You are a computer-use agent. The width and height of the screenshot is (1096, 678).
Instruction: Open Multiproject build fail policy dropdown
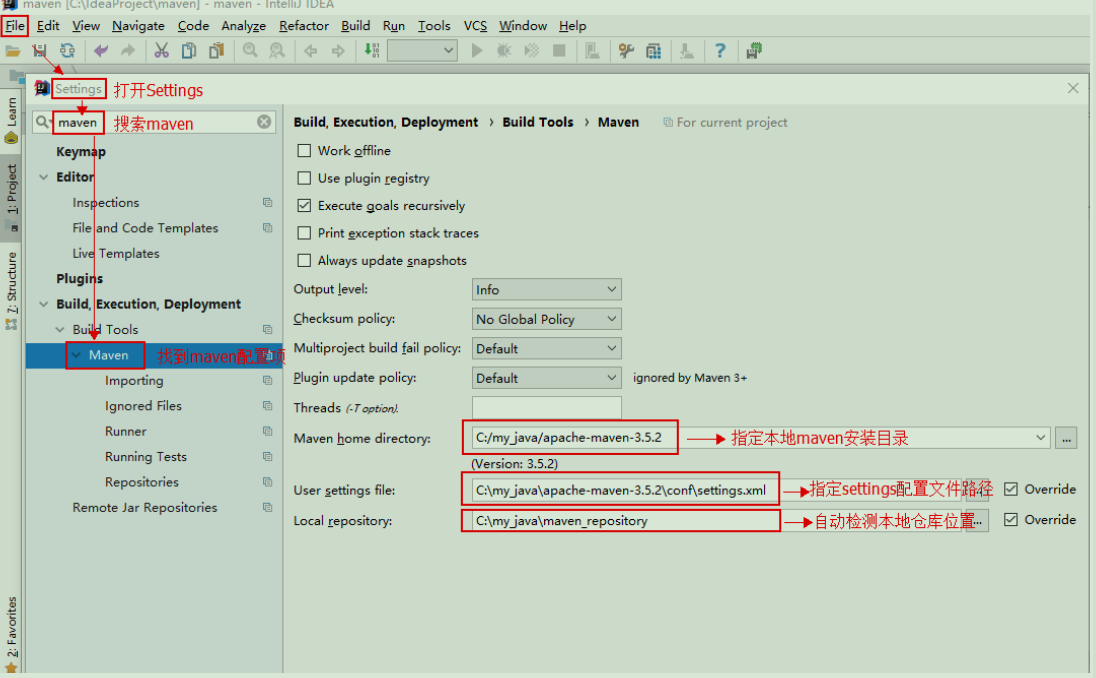pos(547,348)
